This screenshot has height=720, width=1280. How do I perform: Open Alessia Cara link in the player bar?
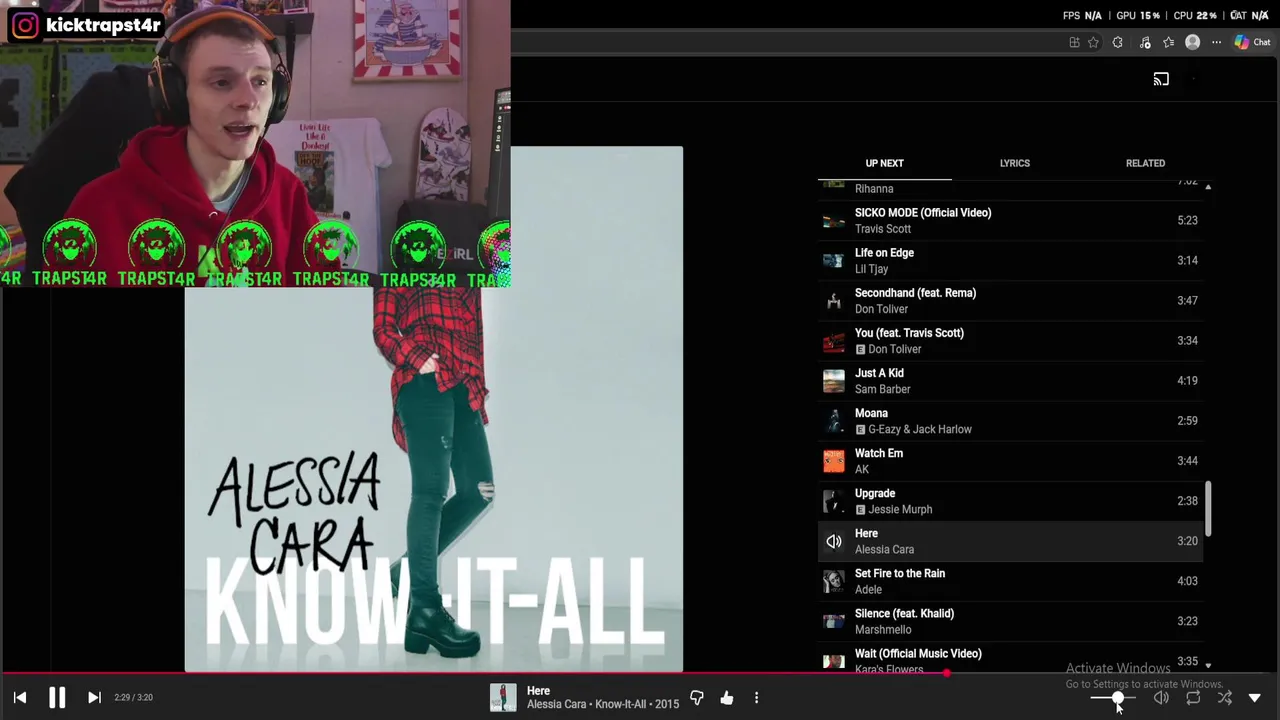click(558, 704)
